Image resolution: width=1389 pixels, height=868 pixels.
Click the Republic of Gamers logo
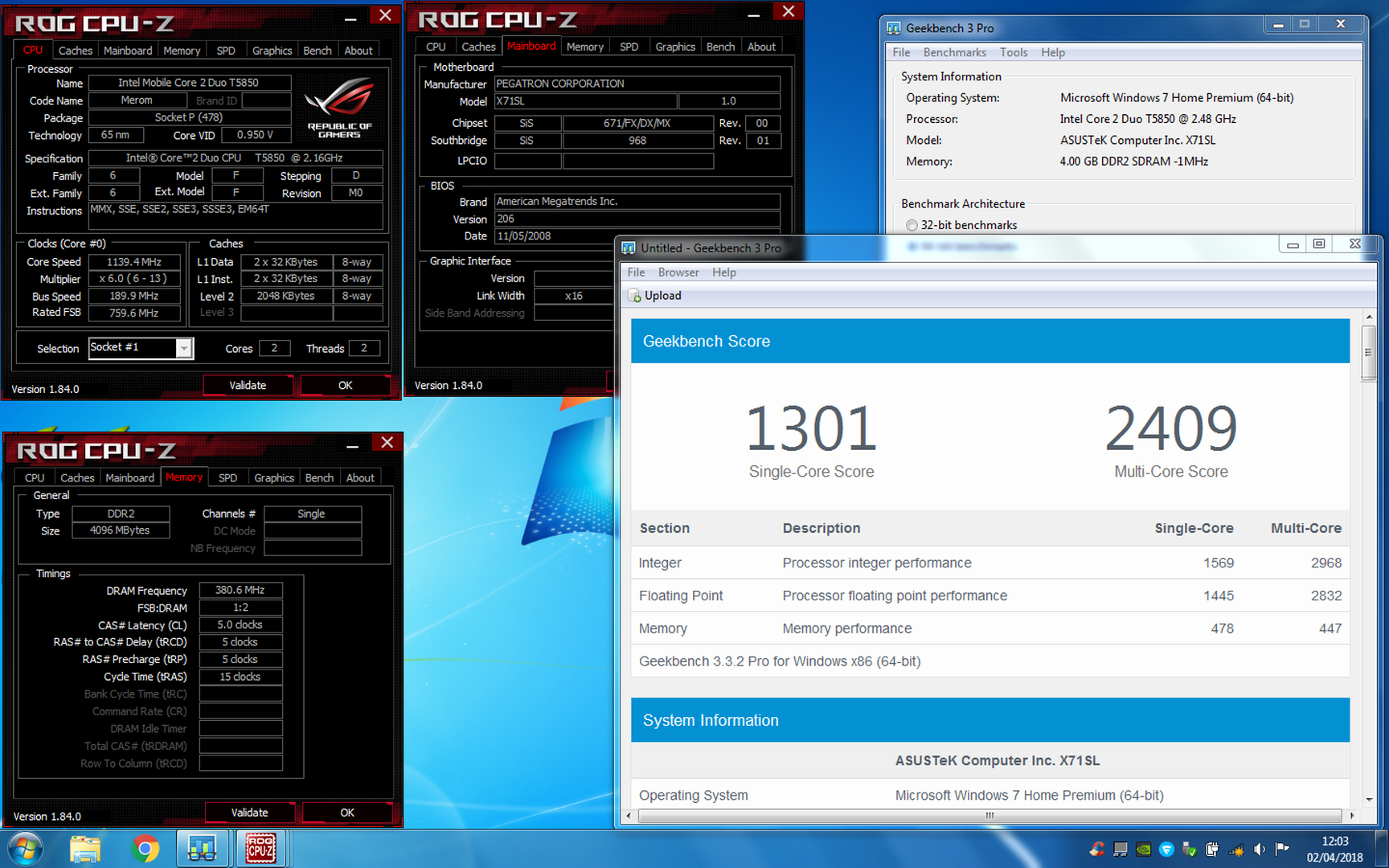[x=339, y=108]
